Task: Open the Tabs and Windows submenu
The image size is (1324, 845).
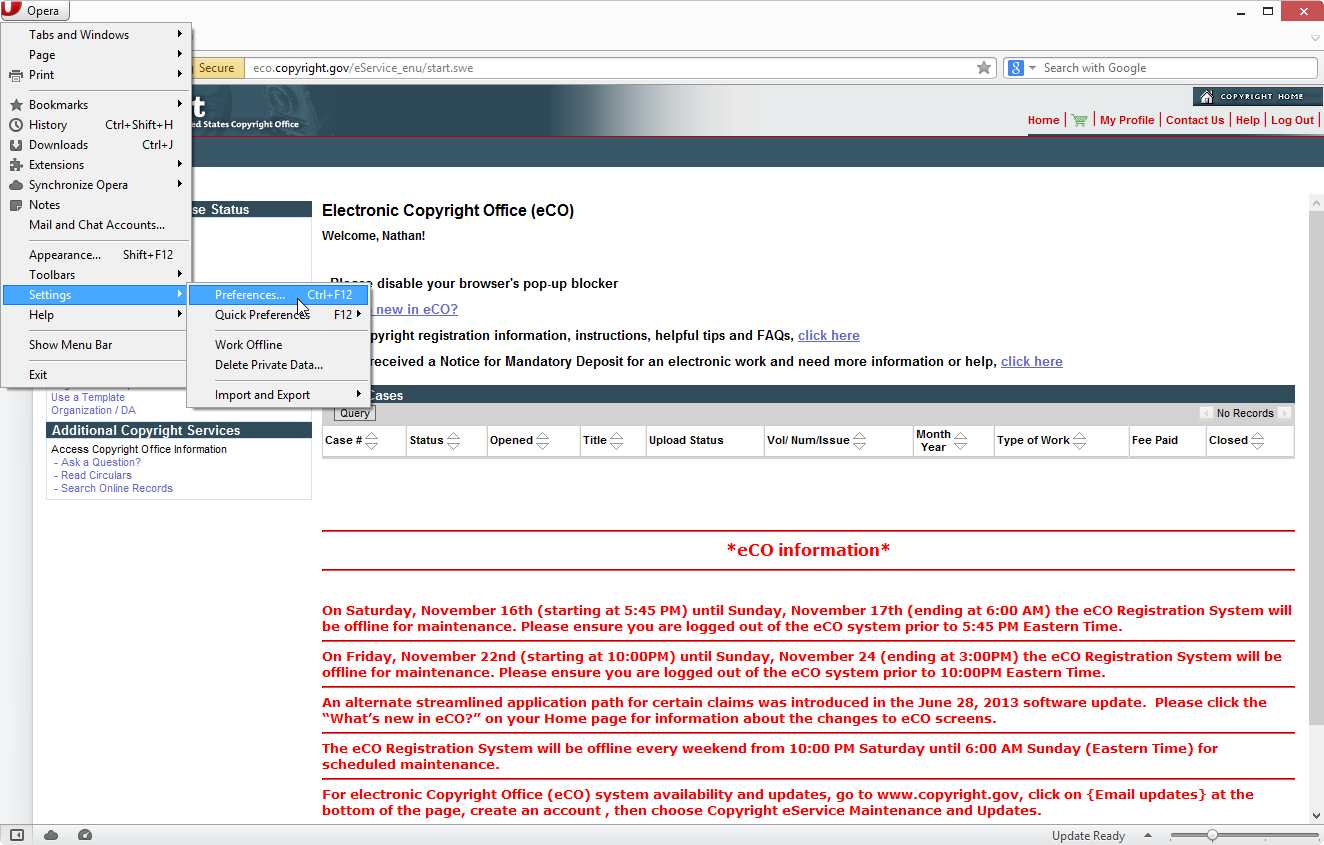Action: tap(96, 35)
